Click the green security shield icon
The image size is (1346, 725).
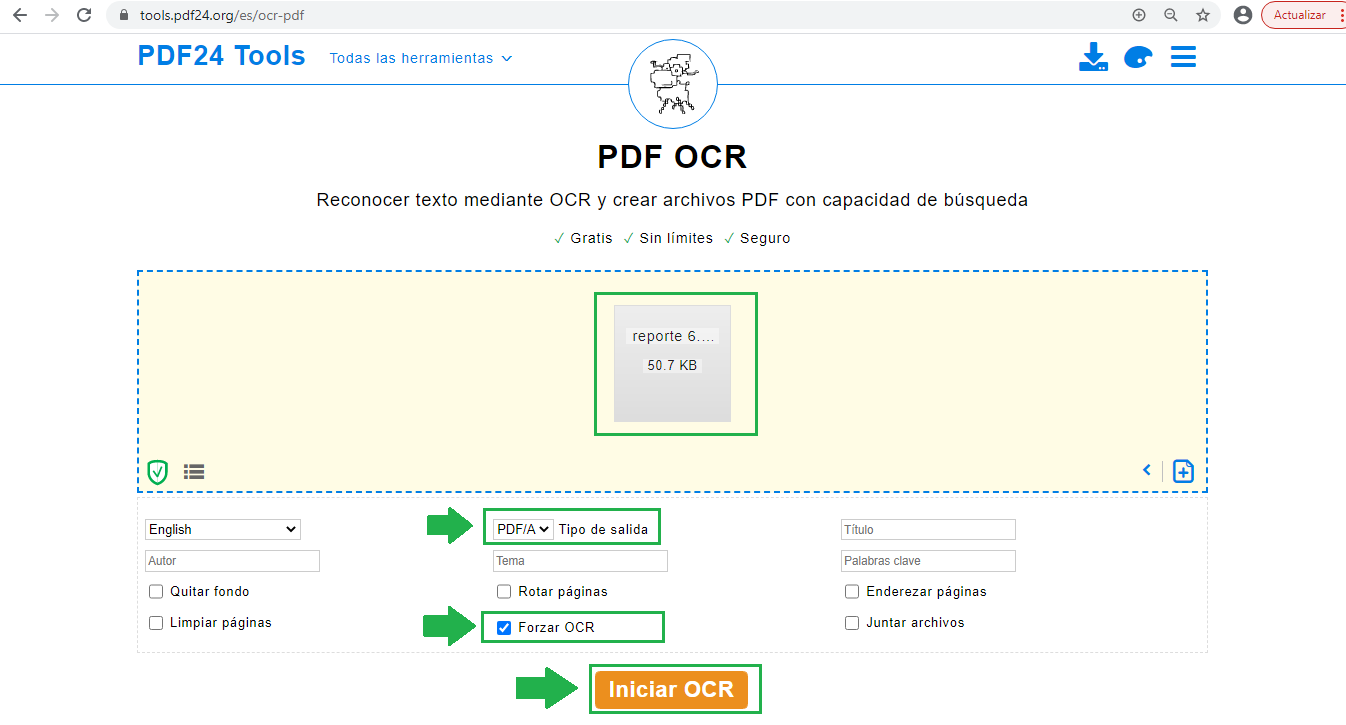[157, 471]
